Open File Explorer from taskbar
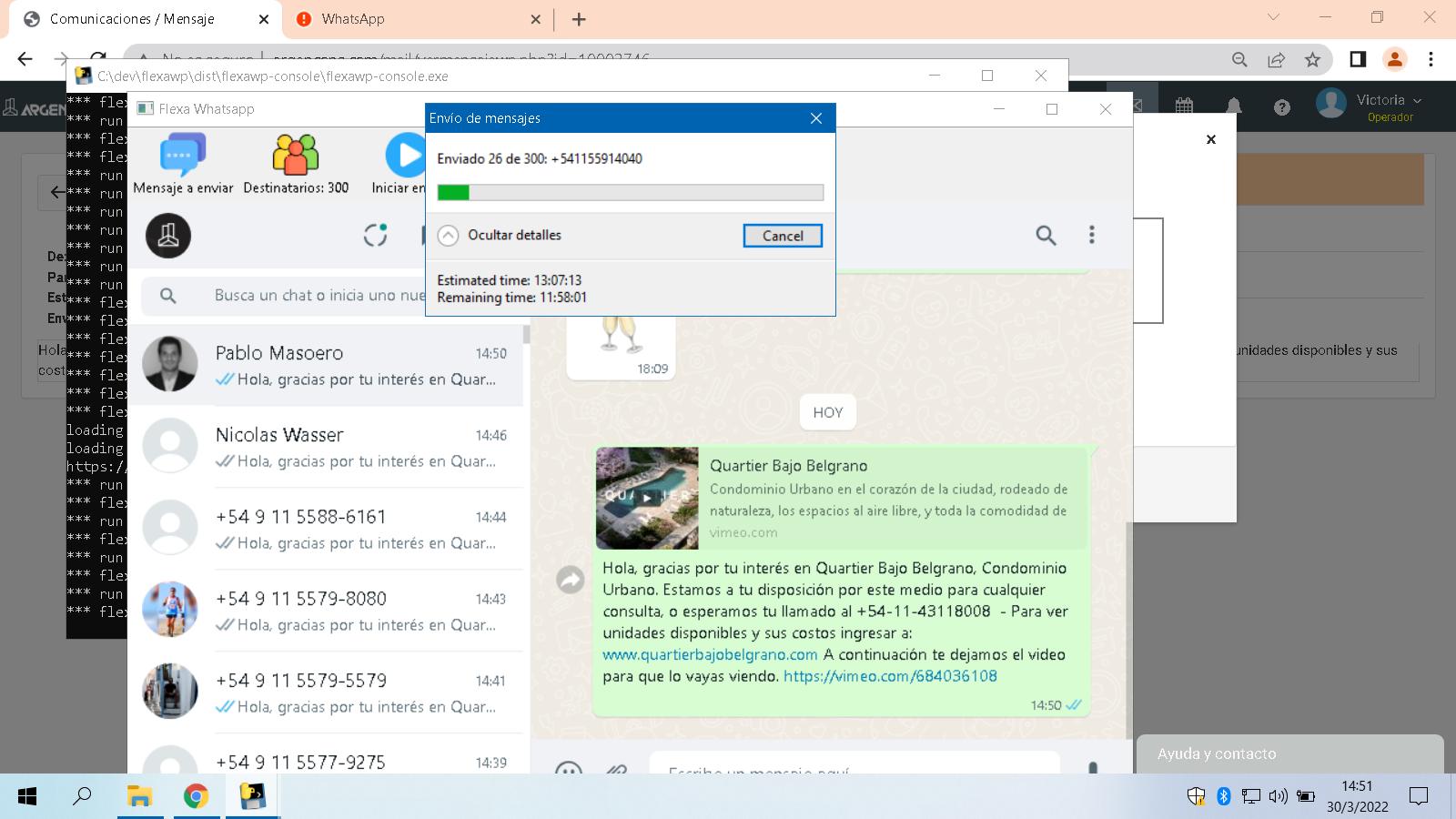The width and height of the screenshot is (1456, 819). click(139, 797)
